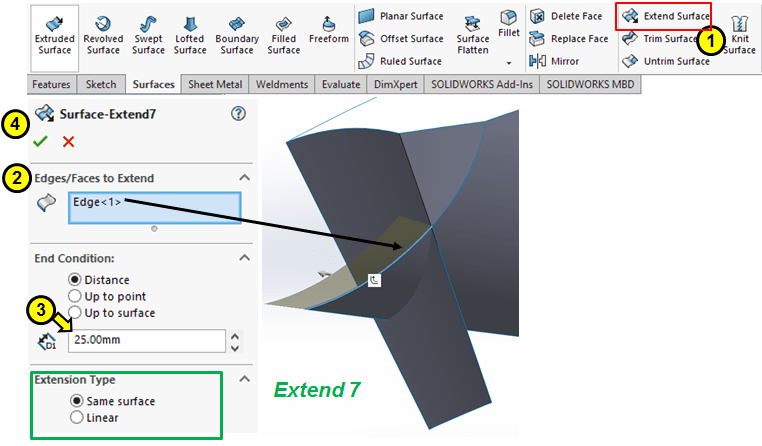Image resolution: width=762 pixels, height=446 pixels.
Task: Cancel with the red X button
Action: [68, 141]
